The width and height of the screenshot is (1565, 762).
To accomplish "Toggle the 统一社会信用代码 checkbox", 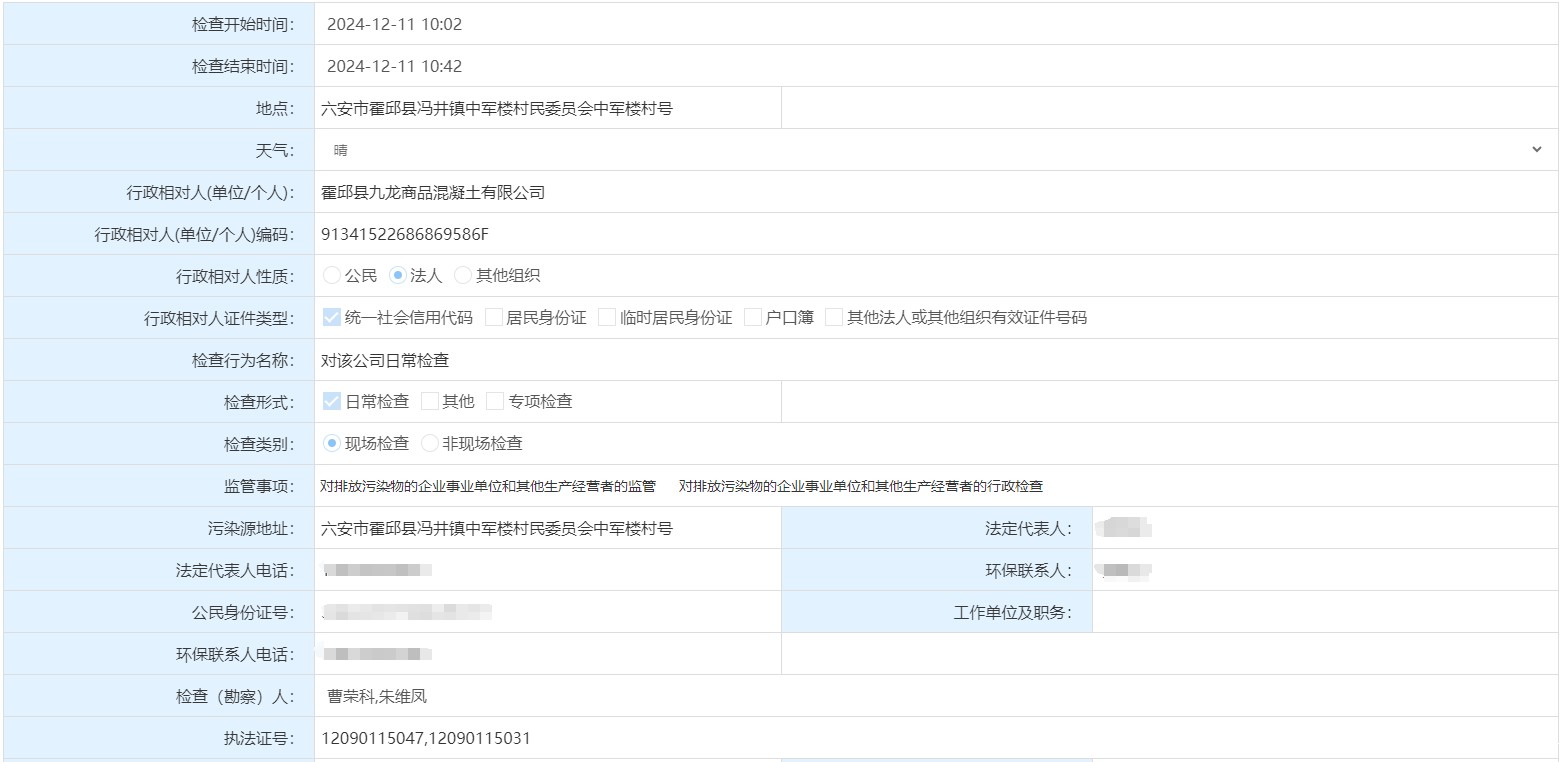I will coord(332,318).
